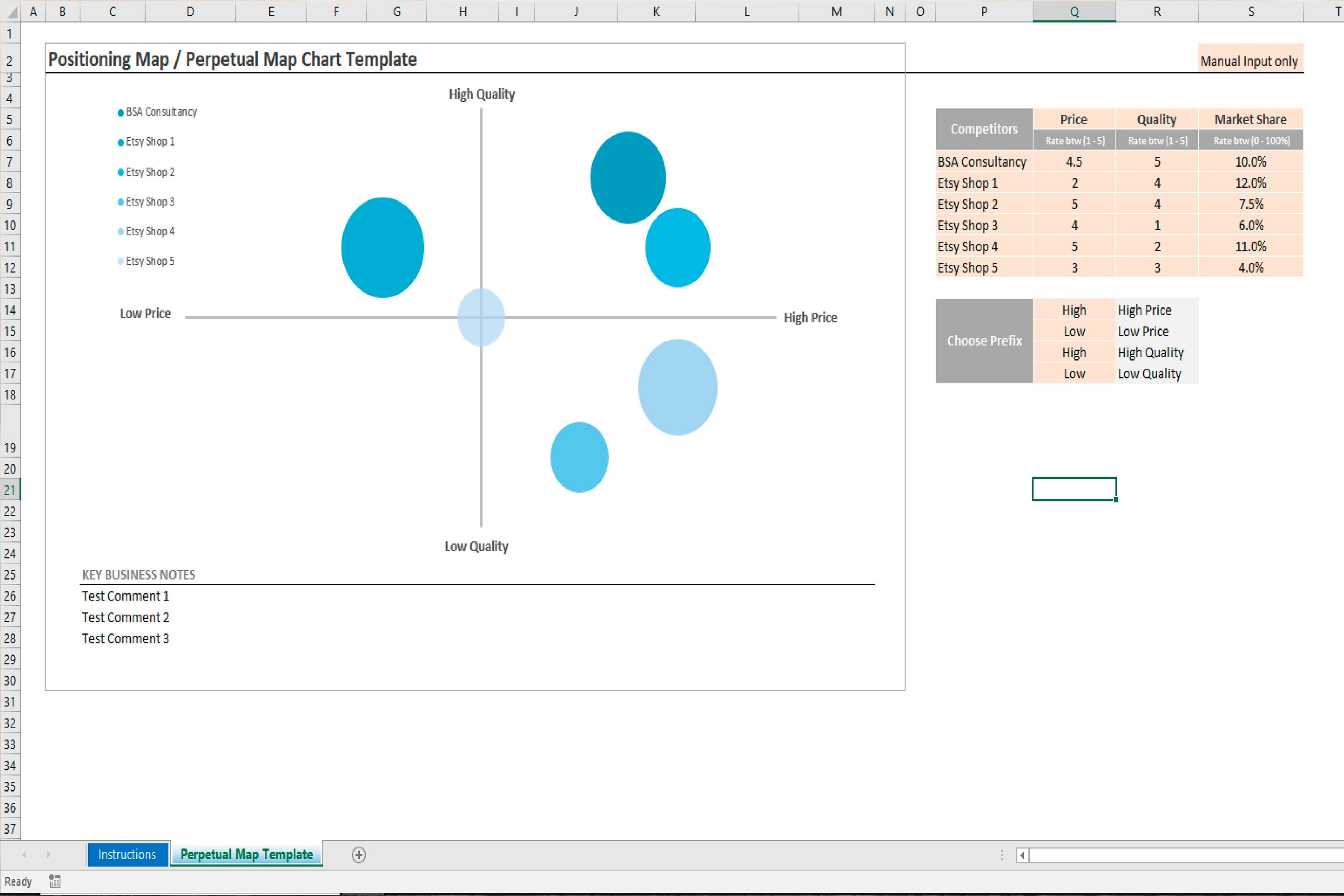Click the Record Macro icon in the status bar
Image resolution: width=1344 pixels, height=896 pixels.
coord(54,881)
